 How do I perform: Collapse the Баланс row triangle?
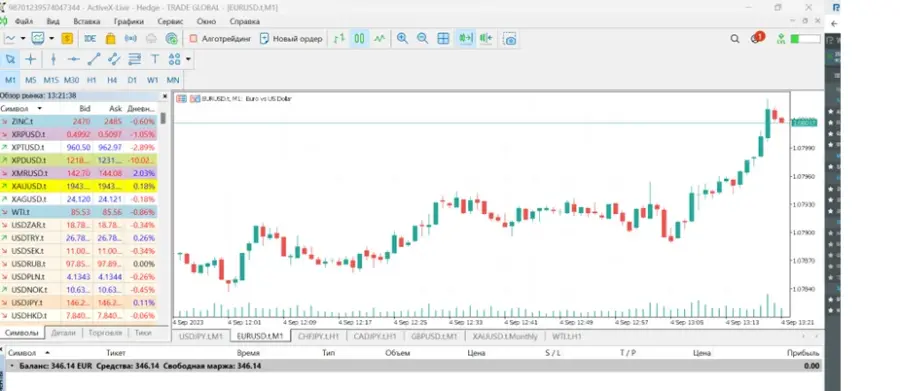pos(12,365)
